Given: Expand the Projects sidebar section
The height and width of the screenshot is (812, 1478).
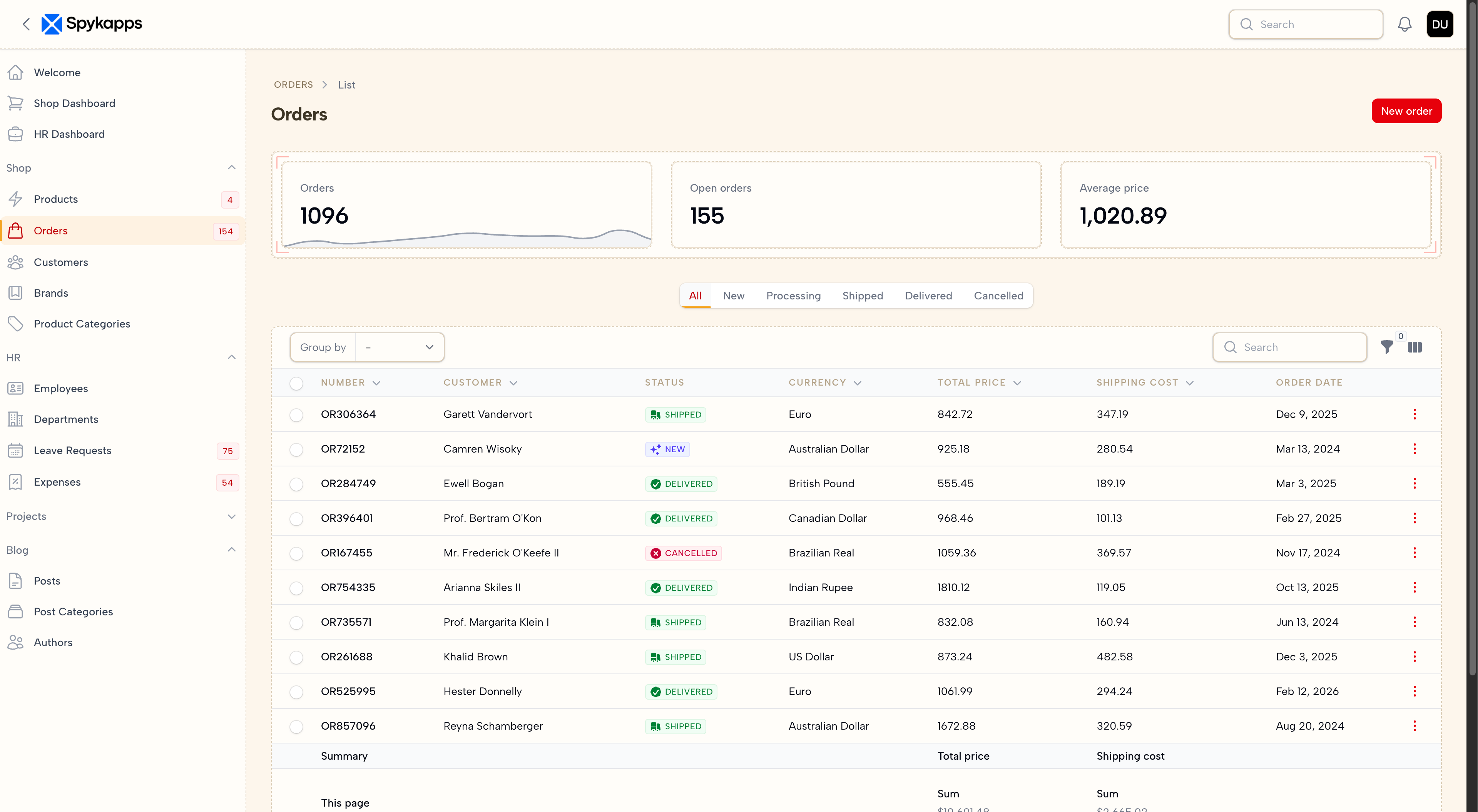Looking at the screenshot, I should (x=231, y=516).
